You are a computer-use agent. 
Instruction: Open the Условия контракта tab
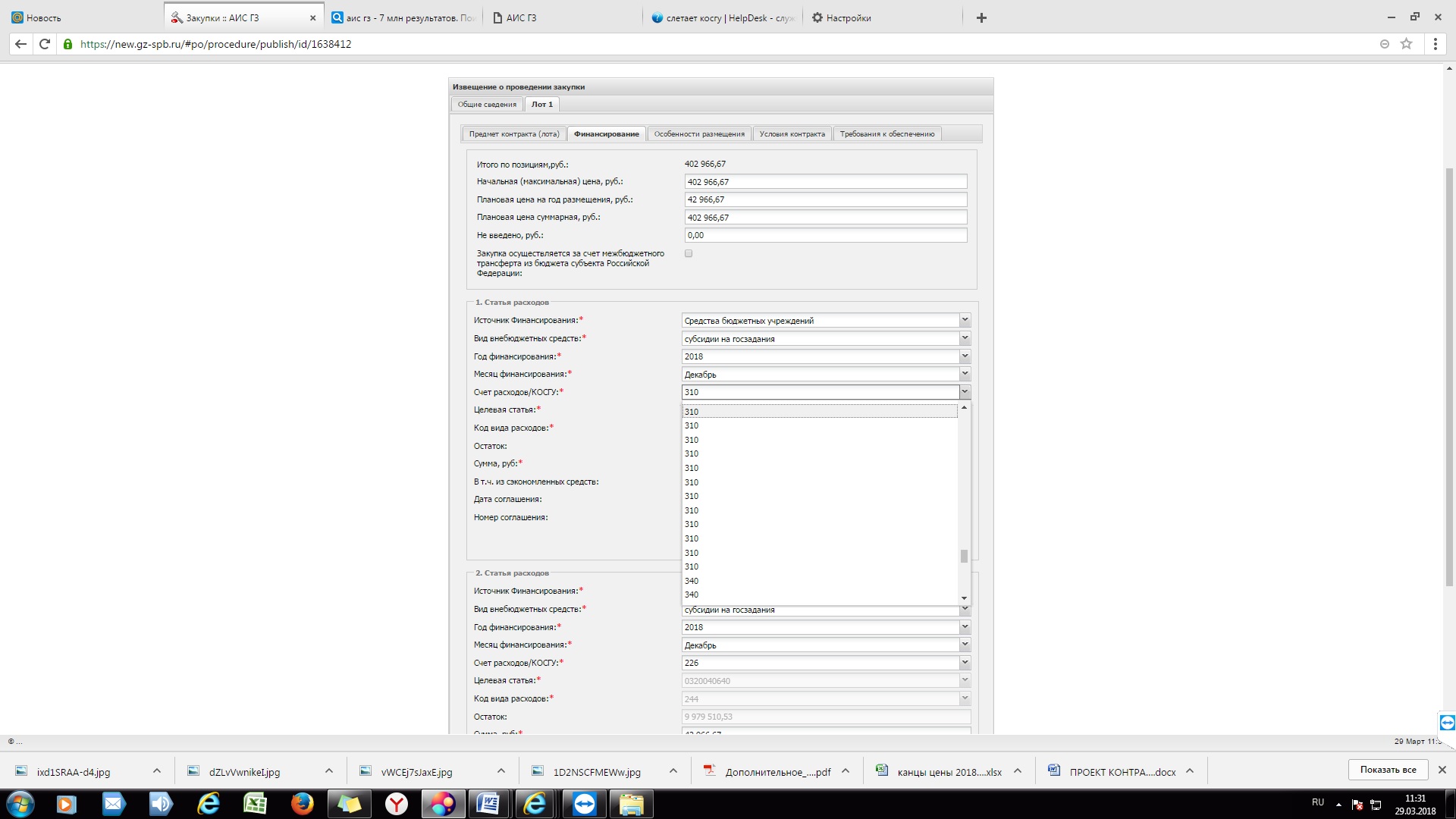(x=792, y=134)
